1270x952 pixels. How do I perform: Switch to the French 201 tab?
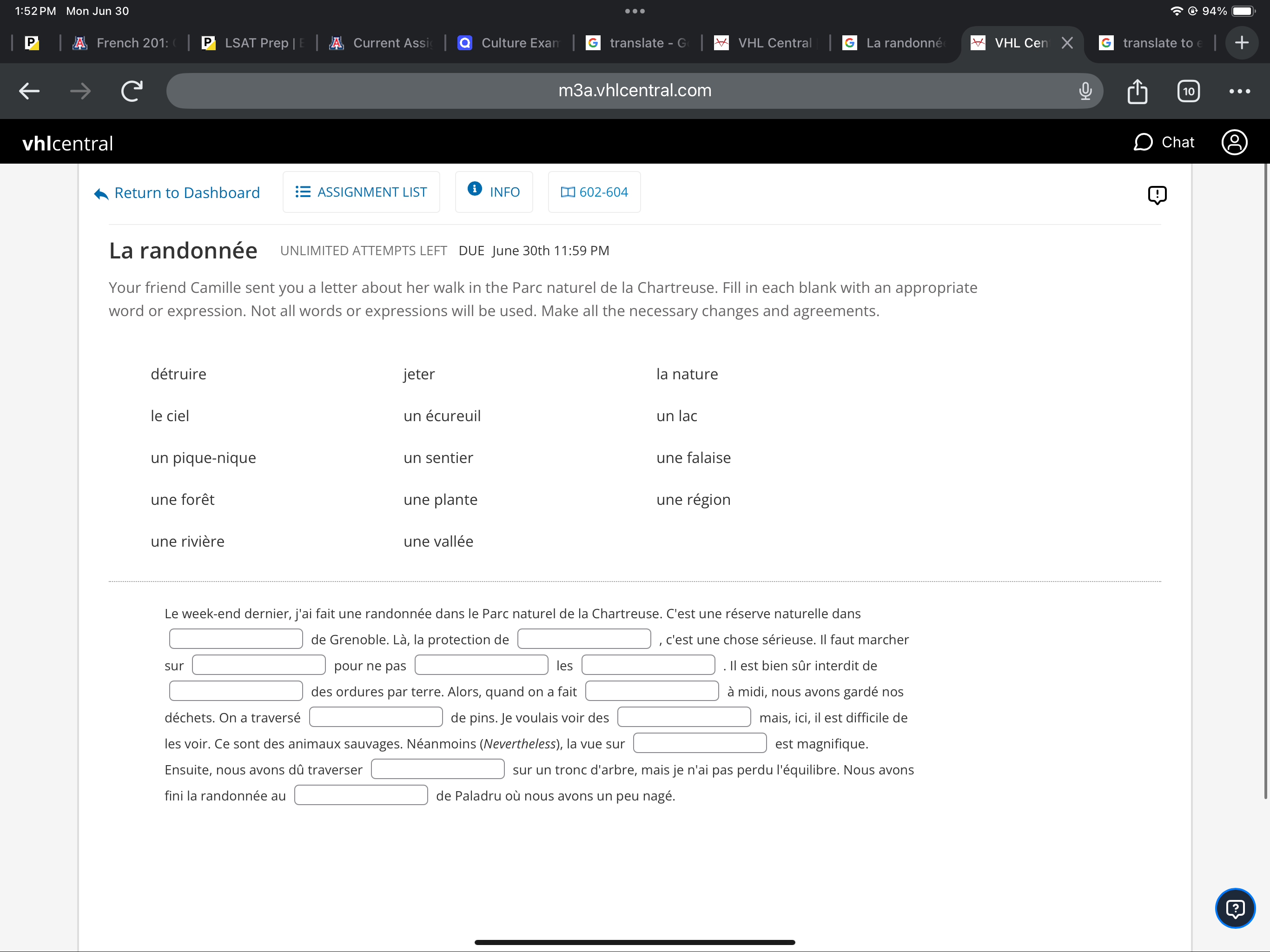pos(125,42)
